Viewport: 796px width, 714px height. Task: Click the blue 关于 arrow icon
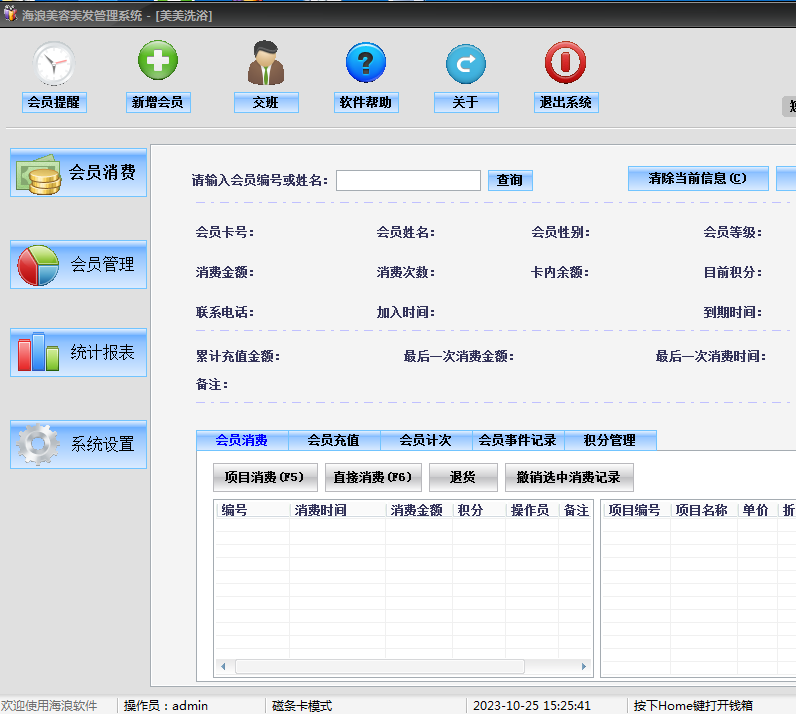[466, 63]
